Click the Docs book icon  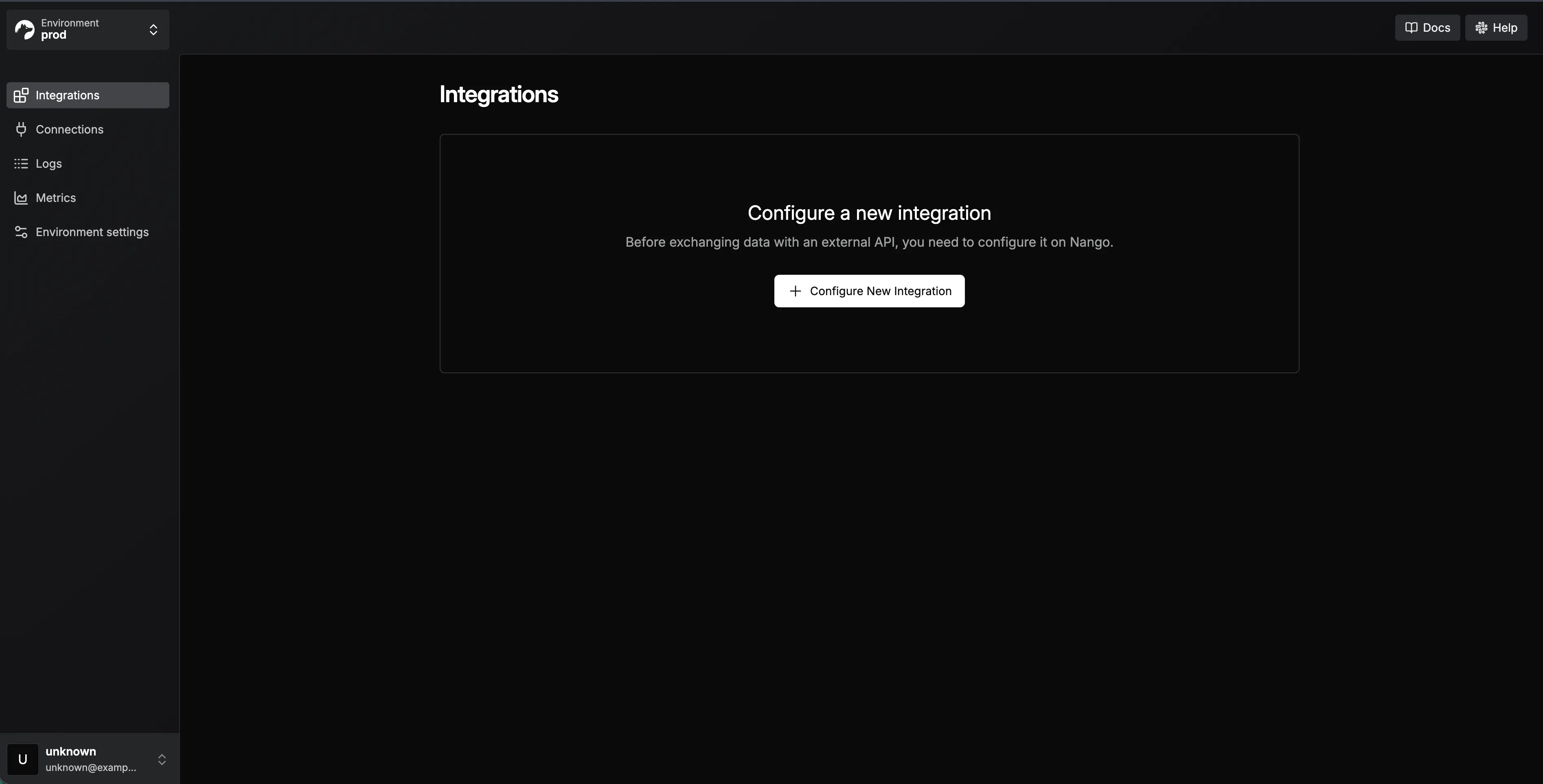coord(1412,28)
